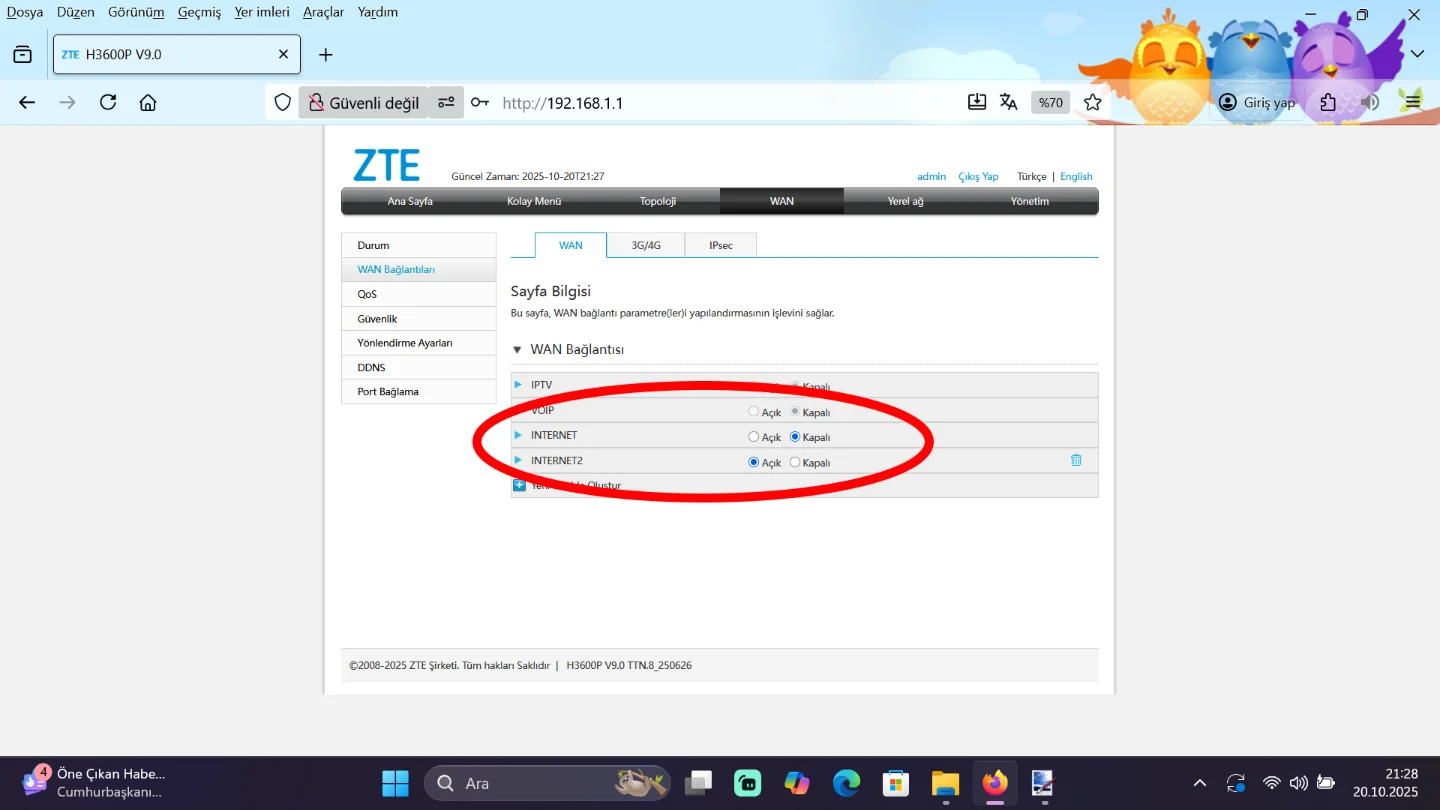Click the %70 zoom level indicator

1051,102
